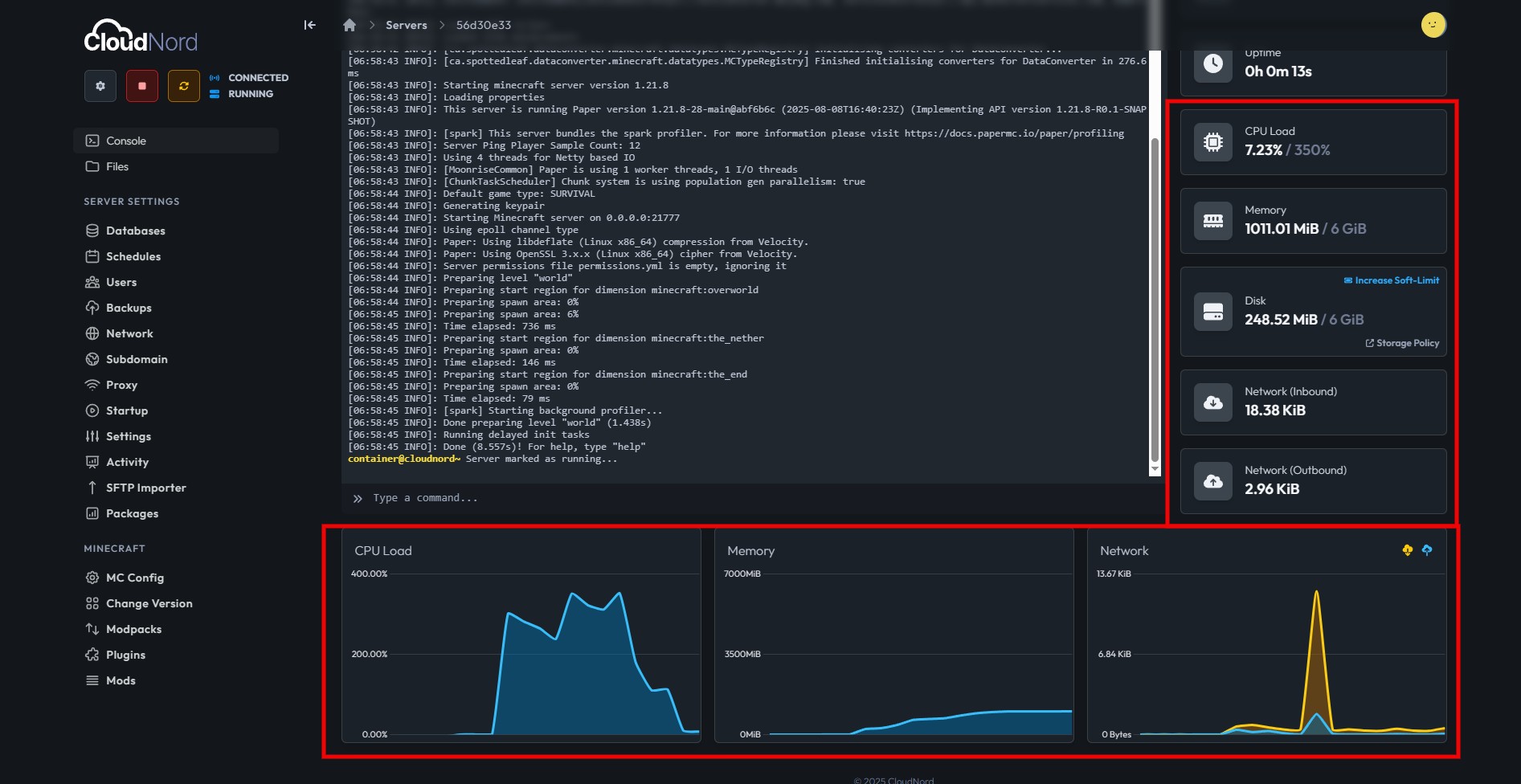Open Servers breadcrumb link

(x=407, y=25)
